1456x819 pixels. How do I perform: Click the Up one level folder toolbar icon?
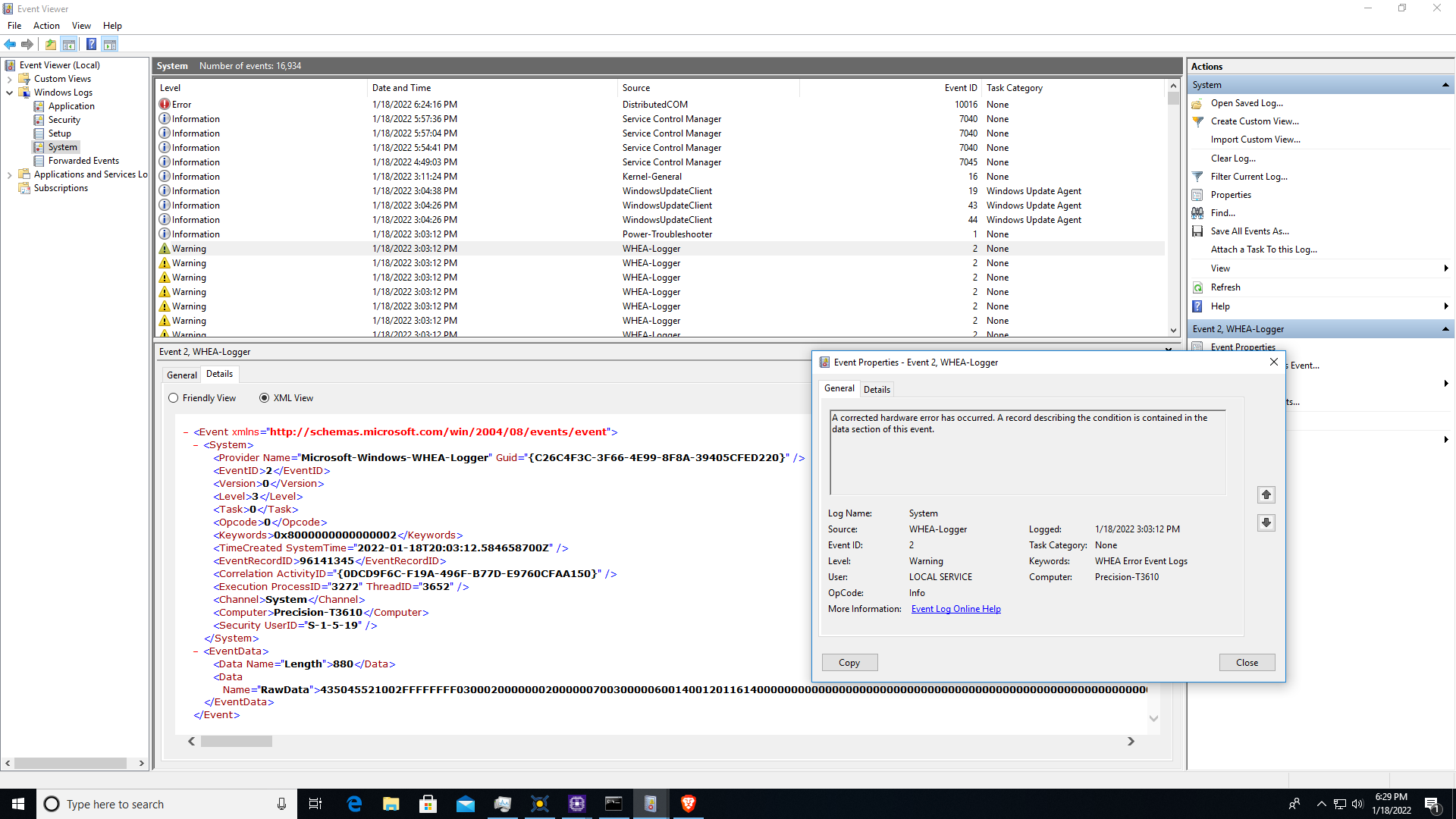[x=50, y=45]
